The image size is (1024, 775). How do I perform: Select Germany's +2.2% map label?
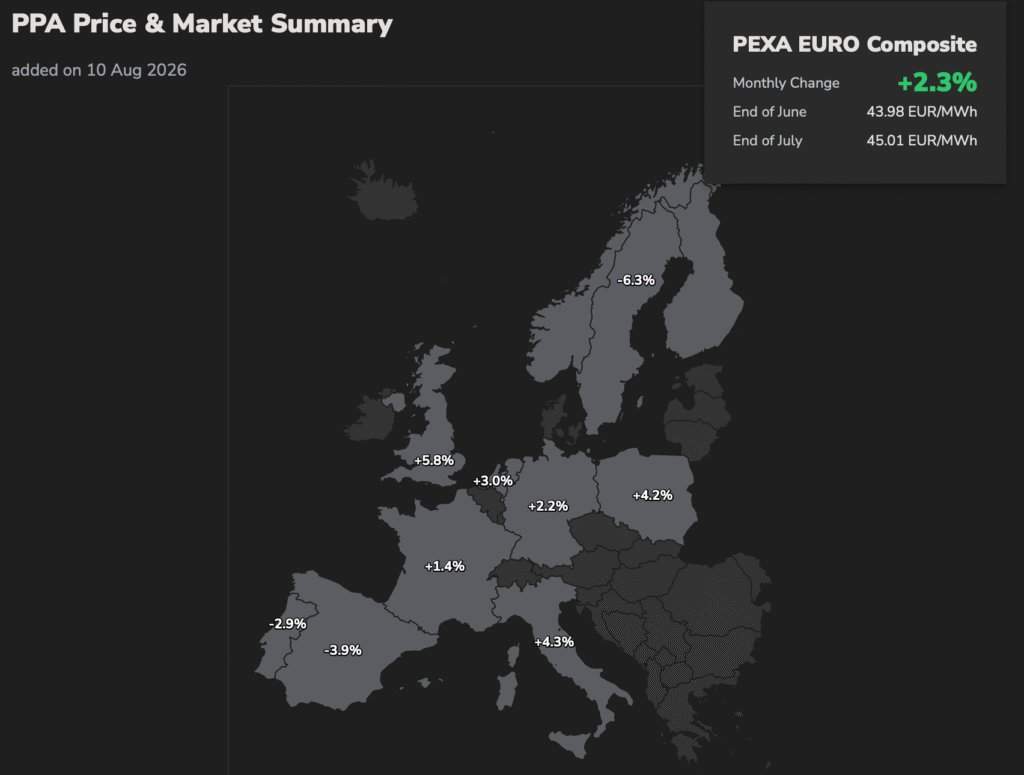pyautogui.click(x=548, y=506)
